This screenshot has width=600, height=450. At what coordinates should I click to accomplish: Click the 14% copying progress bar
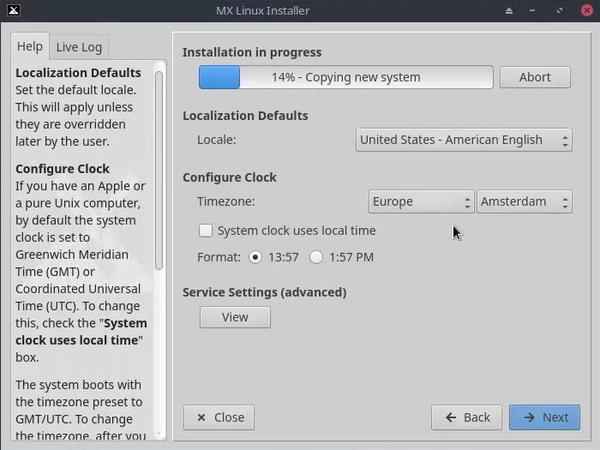(x=346, y=77)
